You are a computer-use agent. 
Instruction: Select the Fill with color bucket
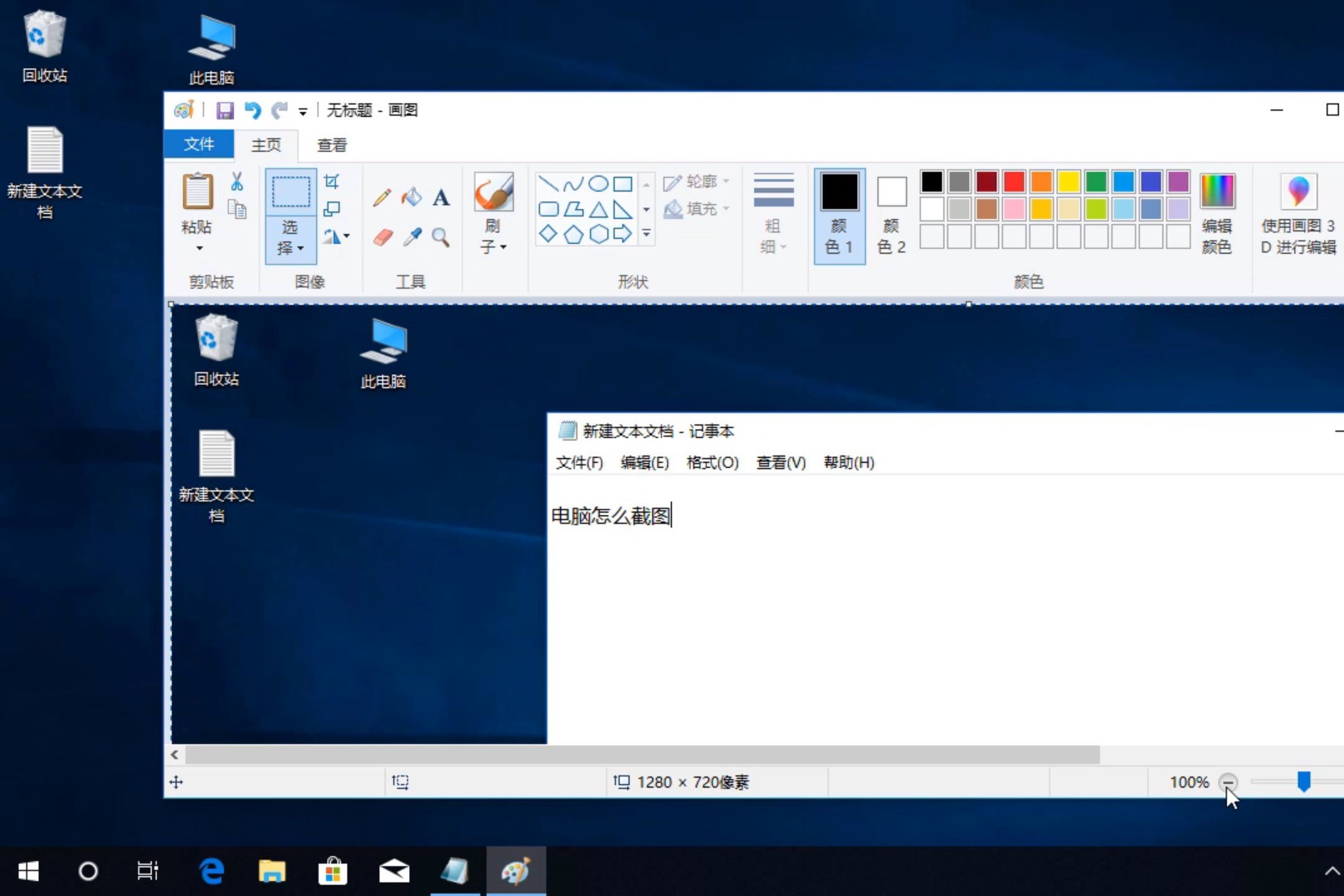[411, 197]
